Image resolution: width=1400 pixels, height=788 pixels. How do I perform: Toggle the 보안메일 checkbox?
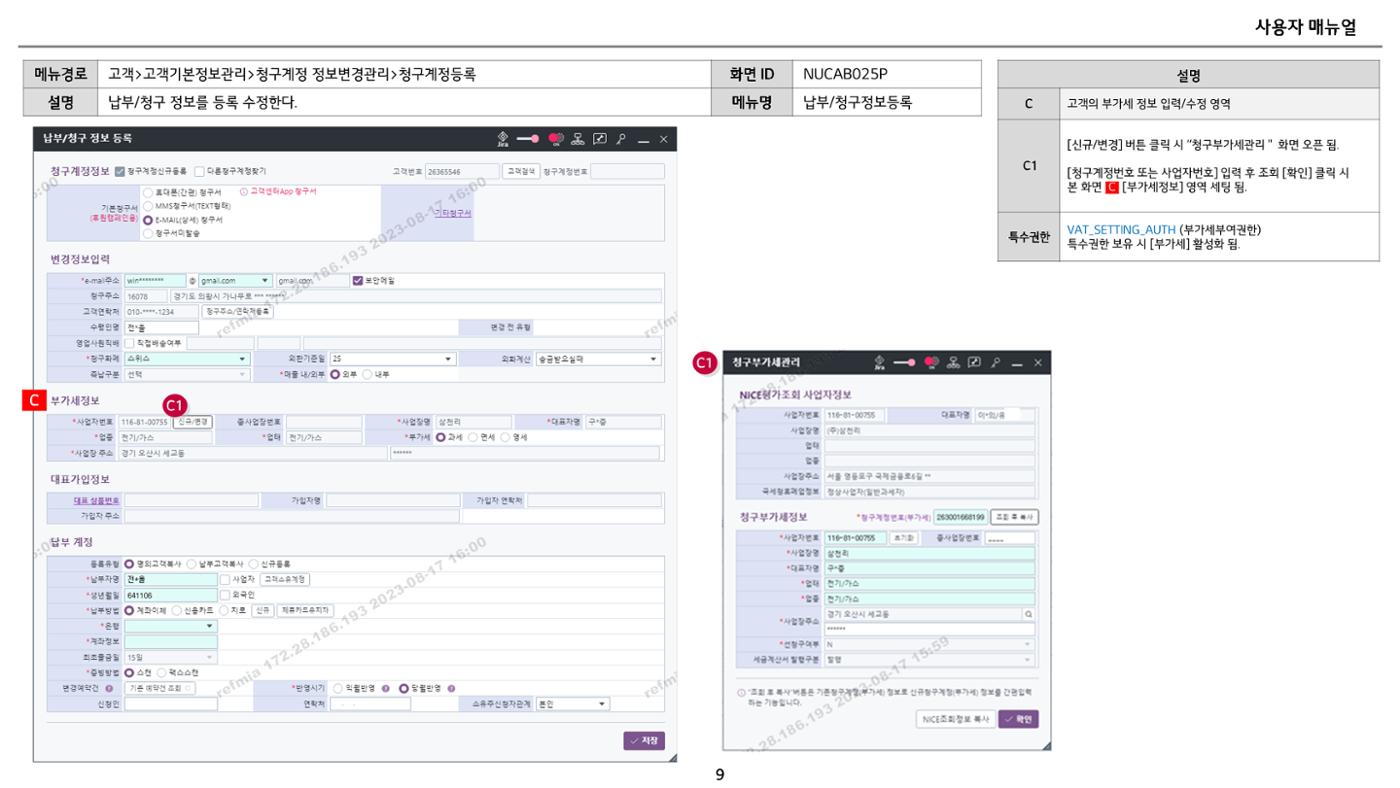tap(358, 281)
